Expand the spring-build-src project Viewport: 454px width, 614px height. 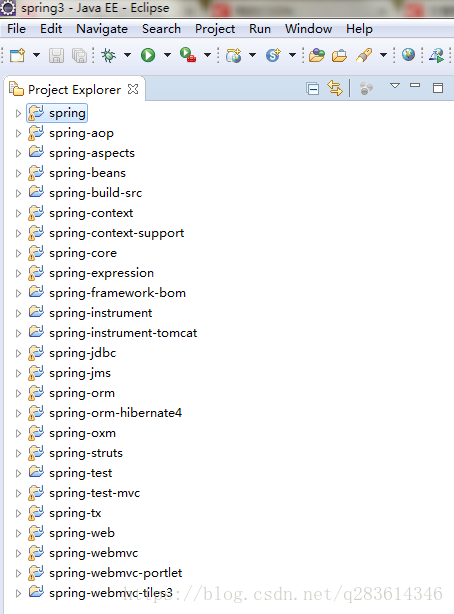coord(18,193)
